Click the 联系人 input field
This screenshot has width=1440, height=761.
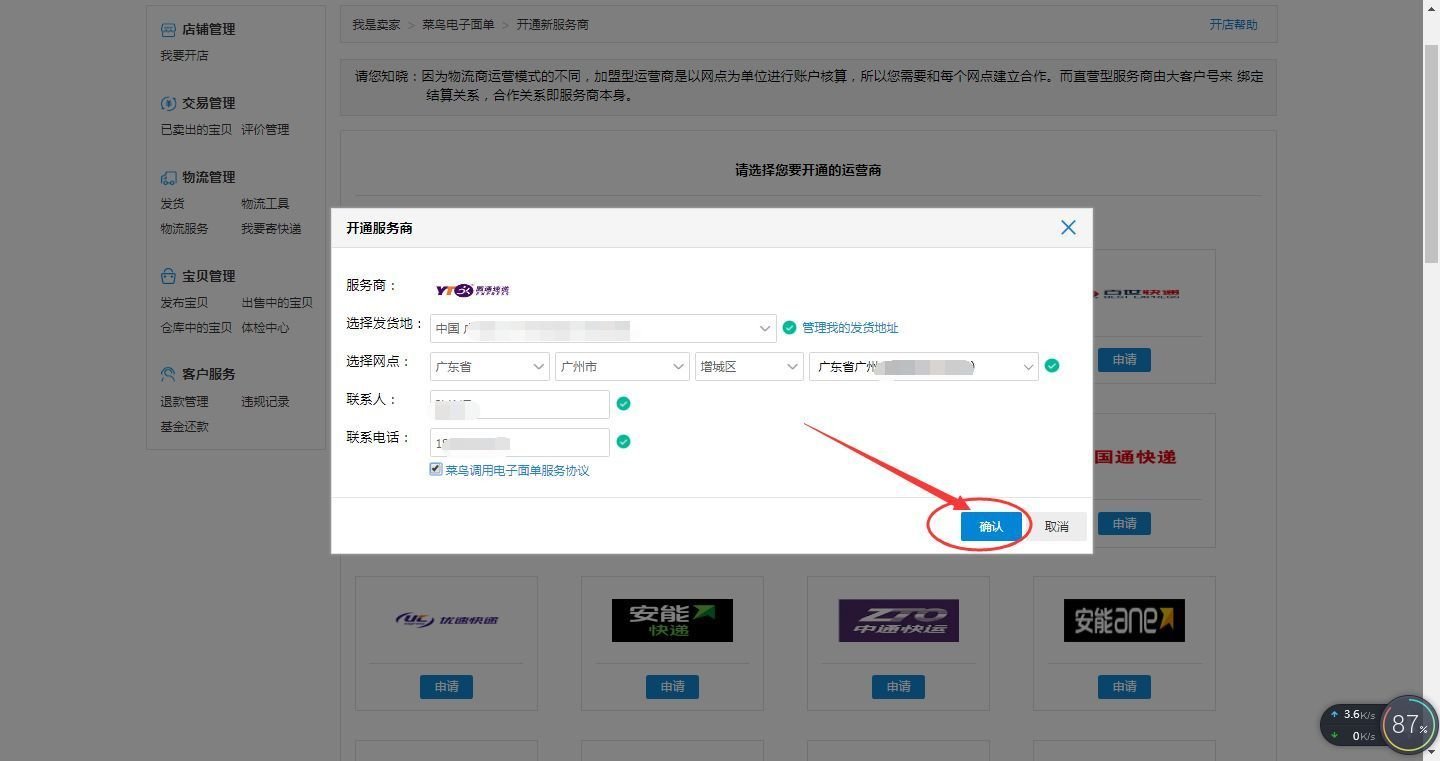point(520,404)
